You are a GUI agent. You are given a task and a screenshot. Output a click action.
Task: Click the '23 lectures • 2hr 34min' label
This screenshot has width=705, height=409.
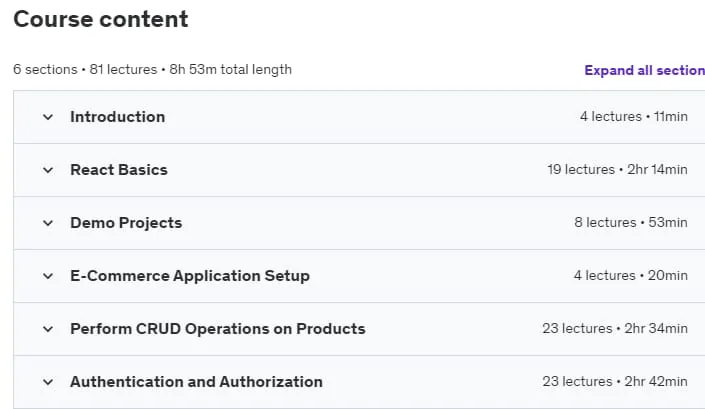(x=615, y=329)
